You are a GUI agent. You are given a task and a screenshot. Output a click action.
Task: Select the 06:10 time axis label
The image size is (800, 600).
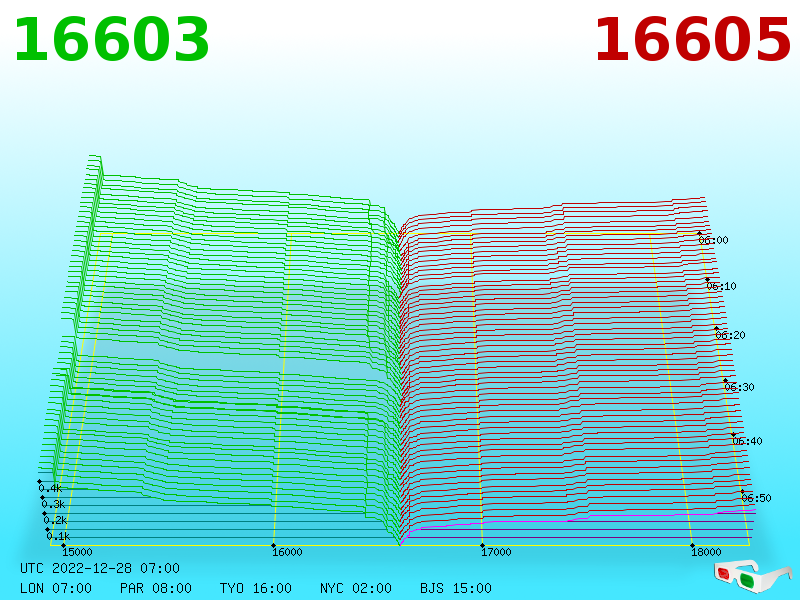click(721, 286)
